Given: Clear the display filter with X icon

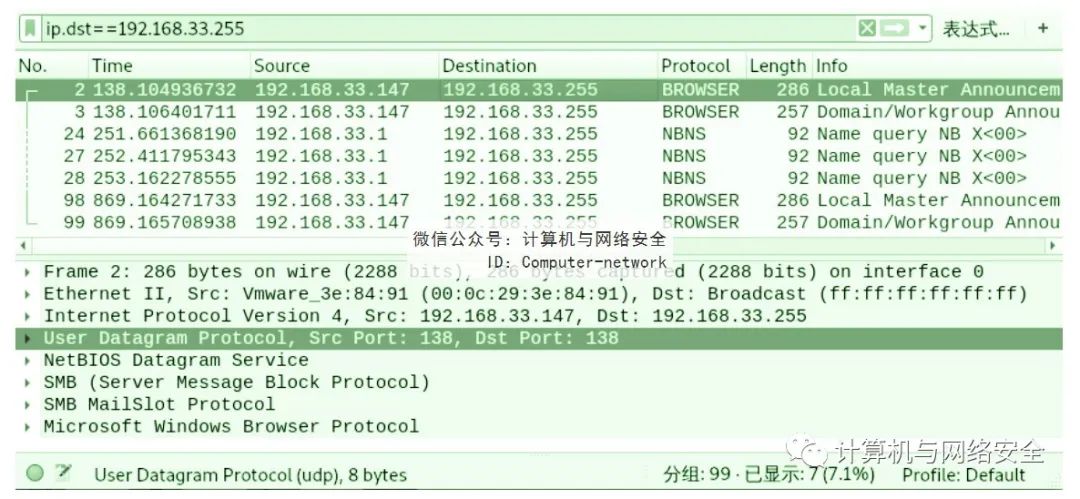Looking at the screenshot, I should pos(867,28).
